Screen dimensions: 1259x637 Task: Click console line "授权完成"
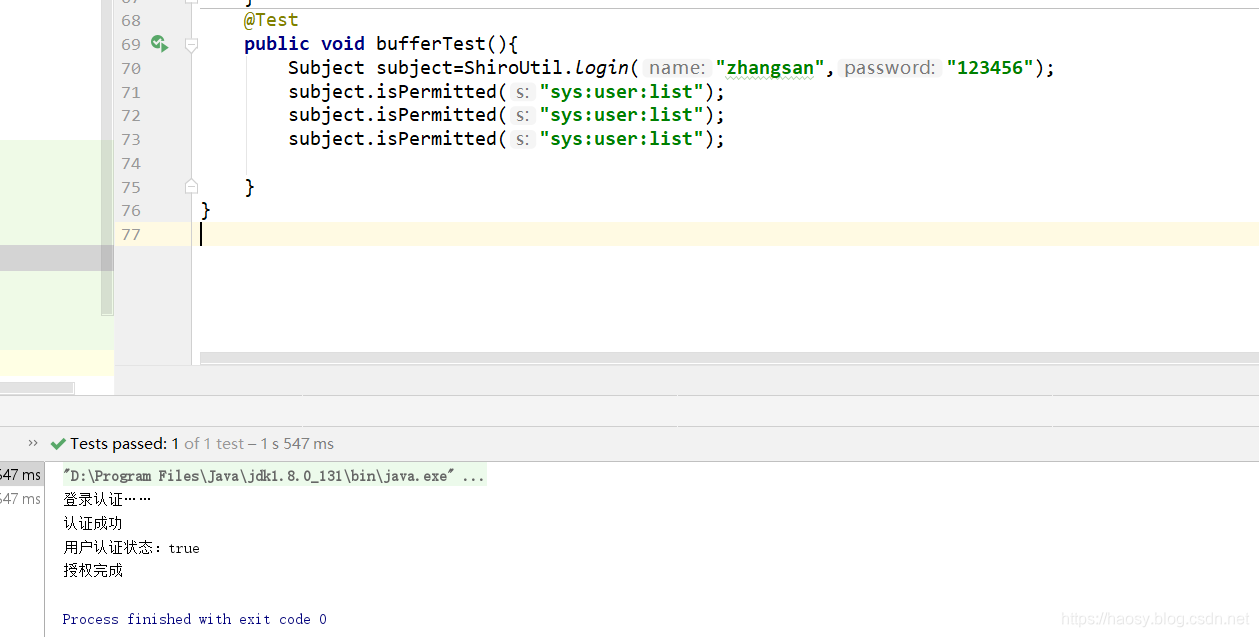click(93, 570)
